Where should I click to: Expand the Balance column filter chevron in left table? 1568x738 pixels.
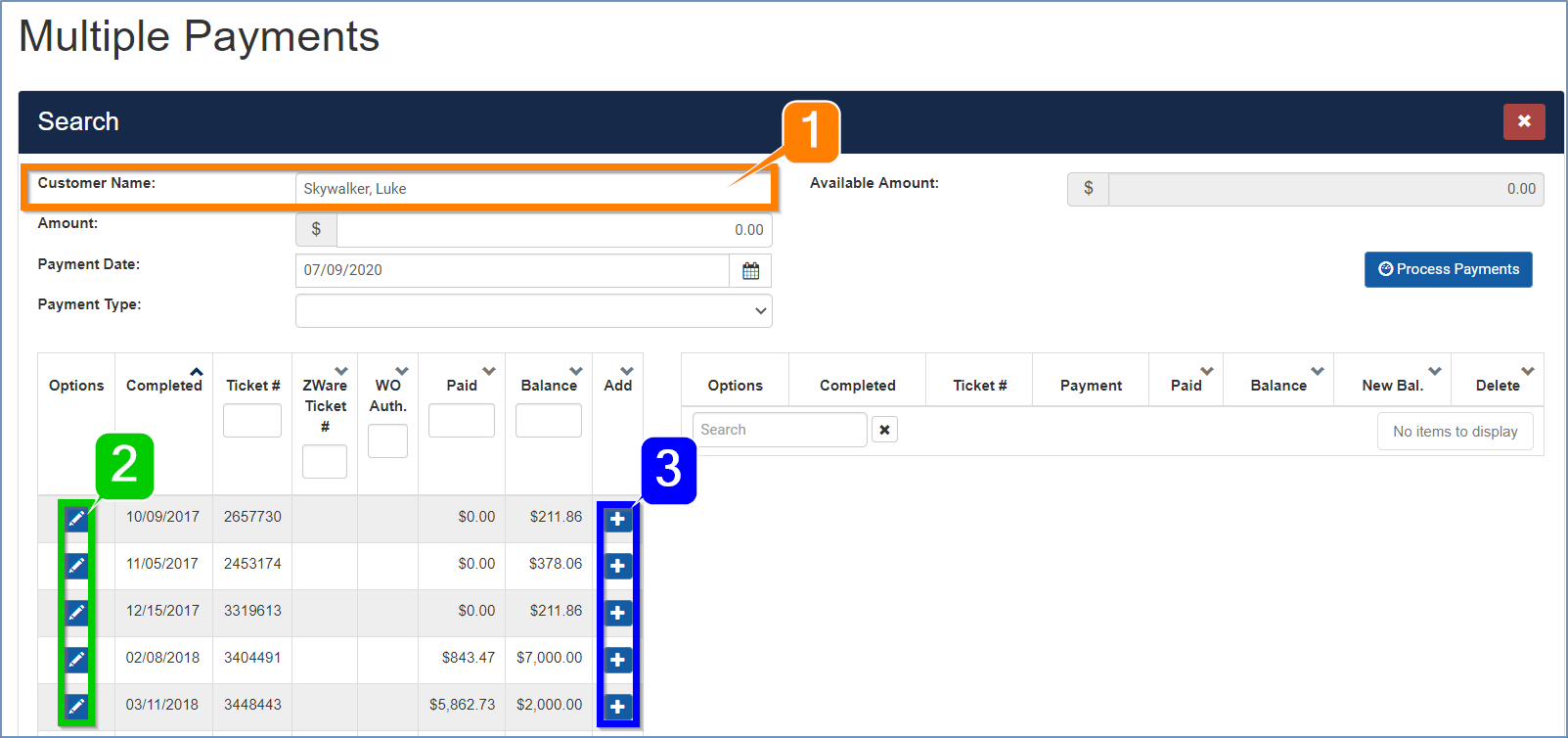tap(576, 371)
